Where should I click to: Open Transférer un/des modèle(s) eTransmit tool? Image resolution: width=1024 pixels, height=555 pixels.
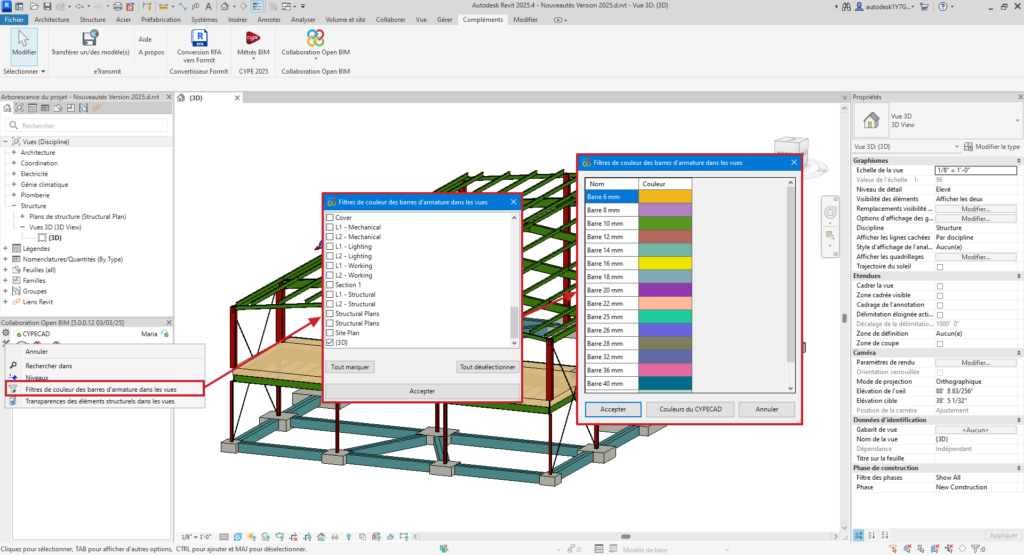(x=90, y=43)
